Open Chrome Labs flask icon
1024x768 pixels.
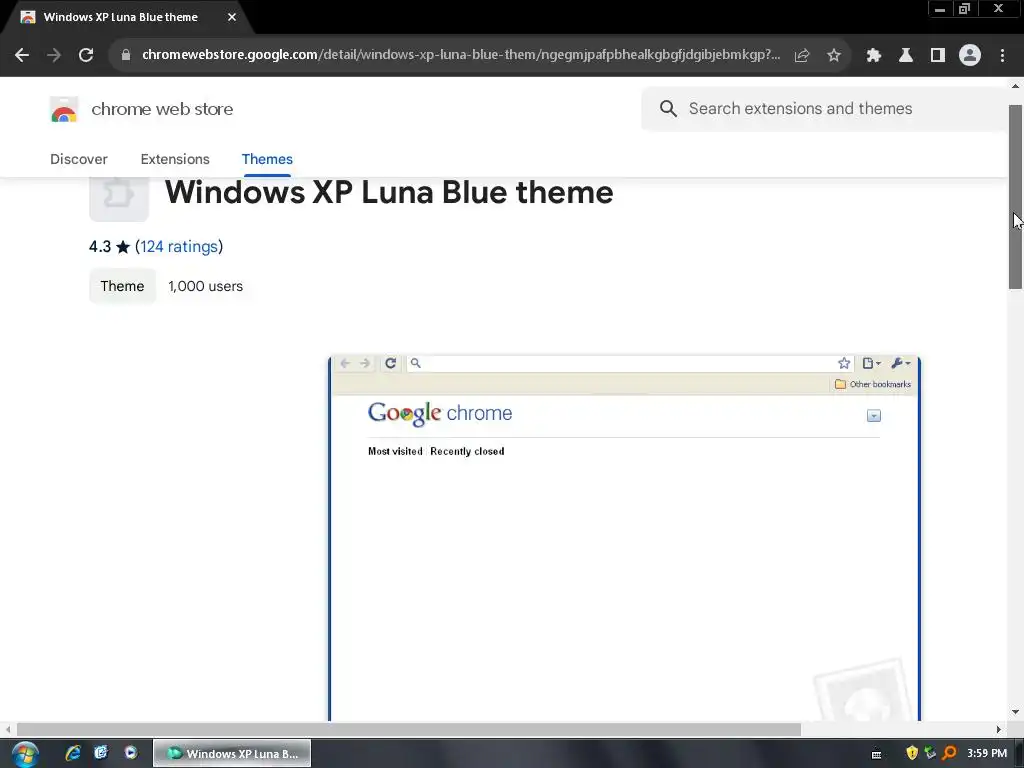coord(906,56)
